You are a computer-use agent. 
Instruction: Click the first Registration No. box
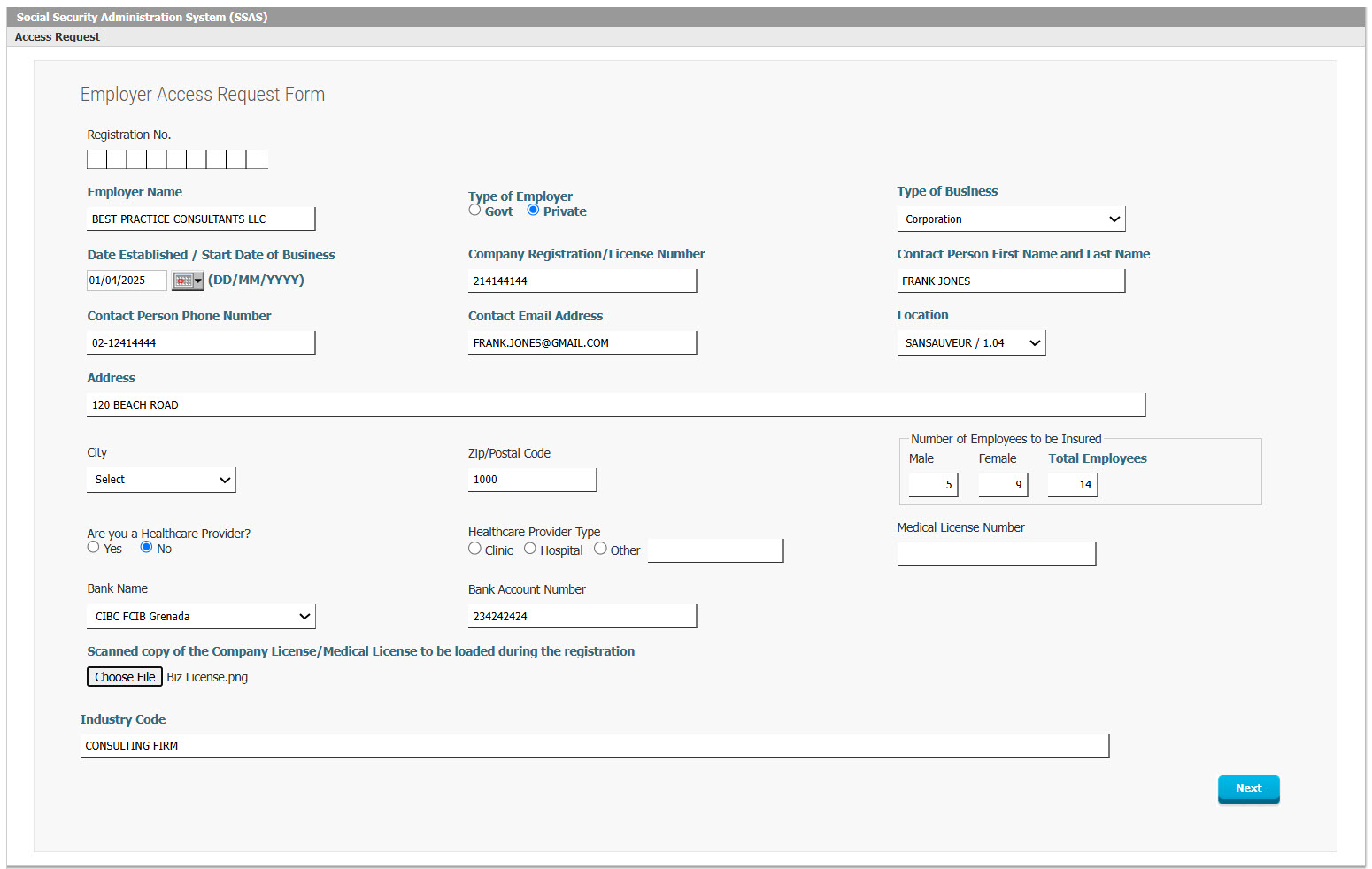(96, 159)
